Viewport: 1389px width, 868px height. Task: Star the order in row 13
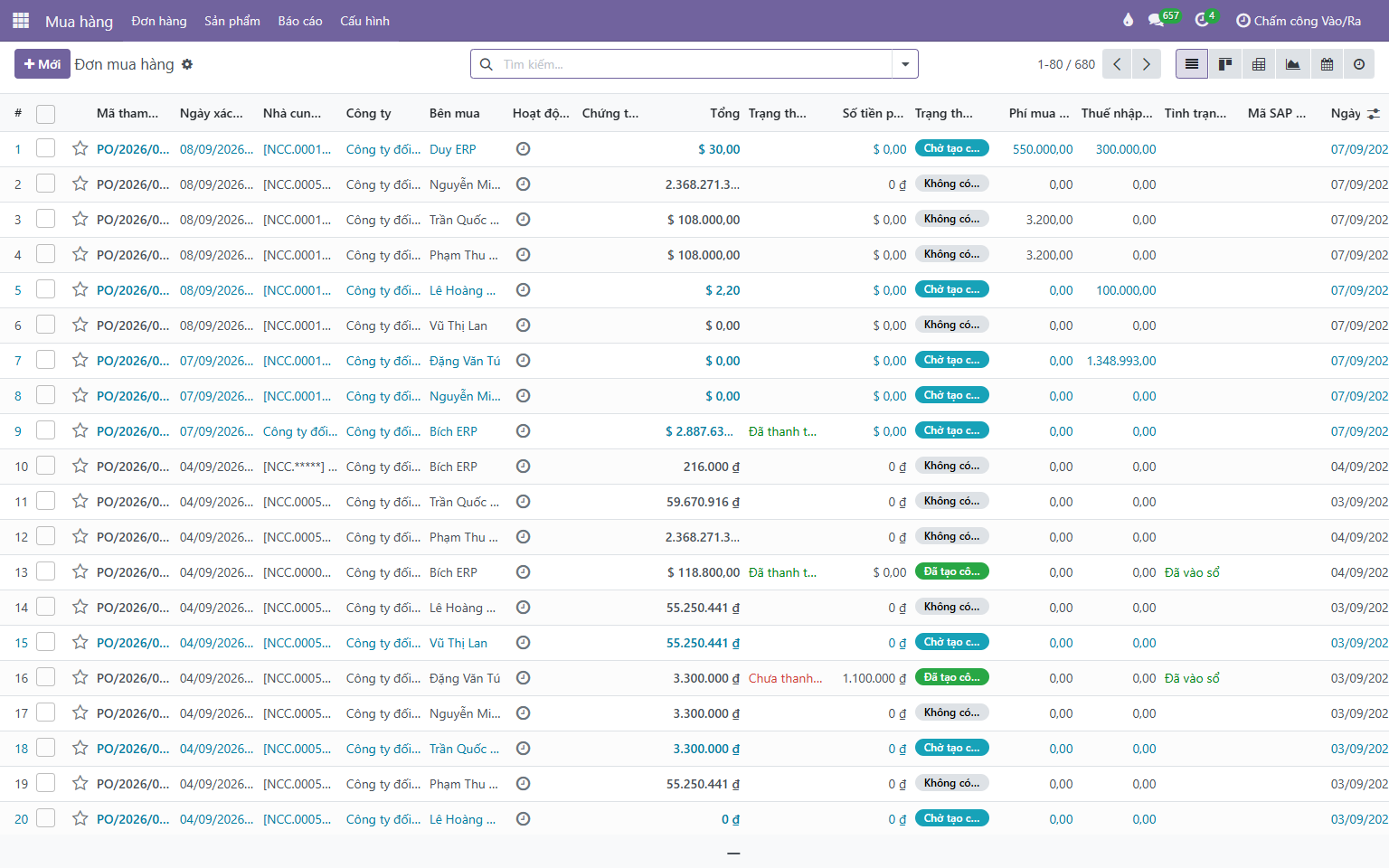tap(80, 572)
